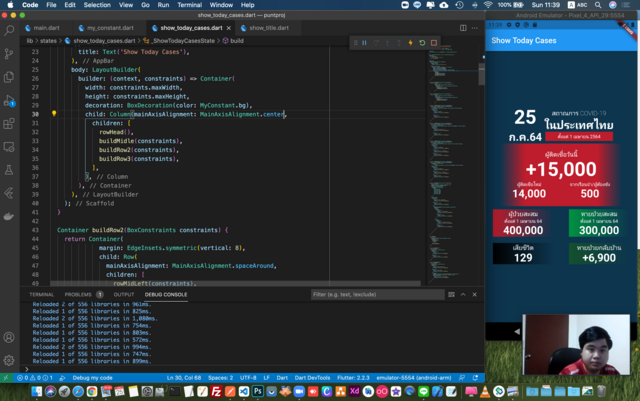Open the Run and Debug view
This screenshot has width=640, height=401.
click(9, 100)
